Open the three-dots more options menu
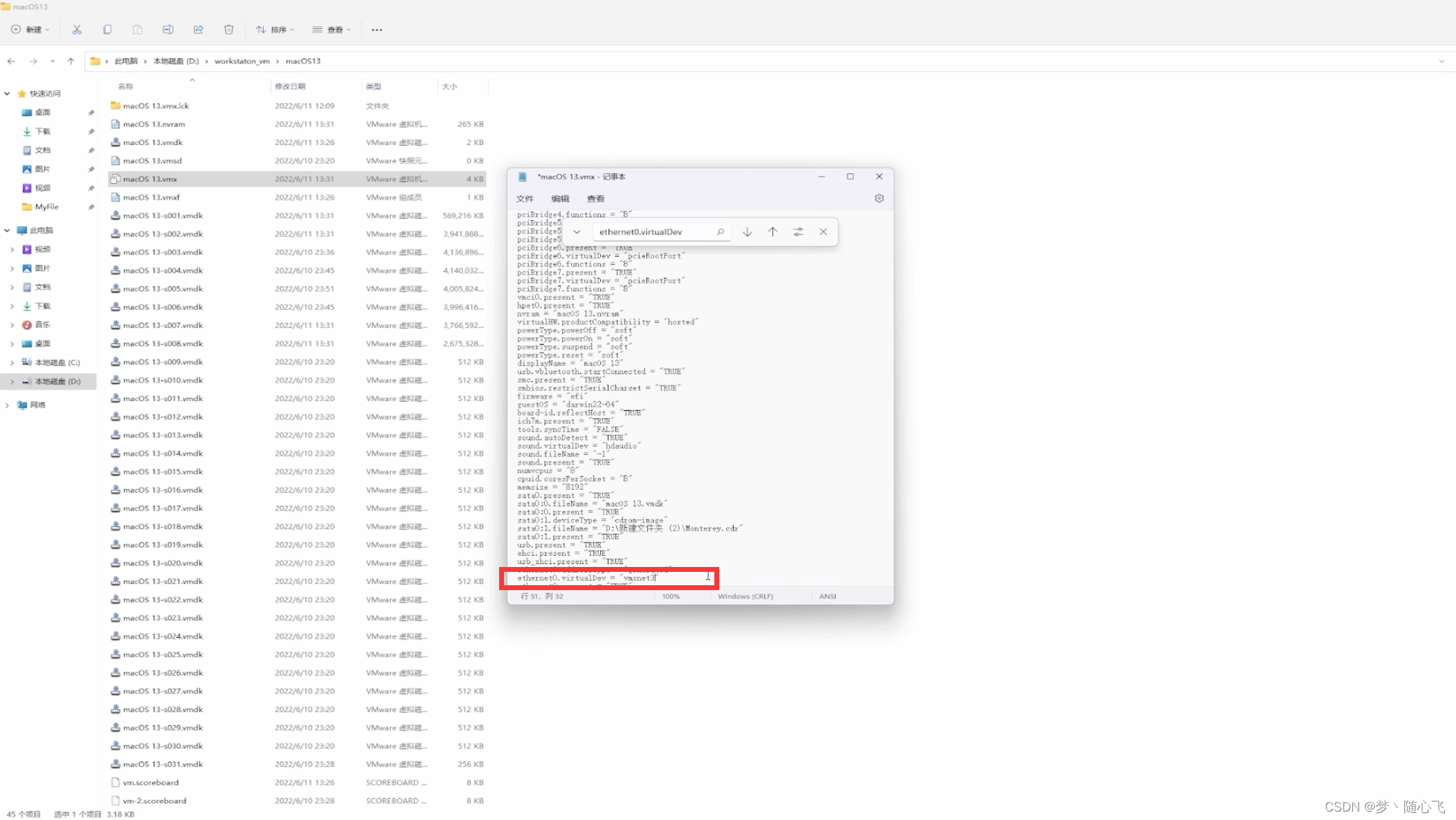Image resolution: width=1456 pixels, height=820 pixels. pos(376,29)
